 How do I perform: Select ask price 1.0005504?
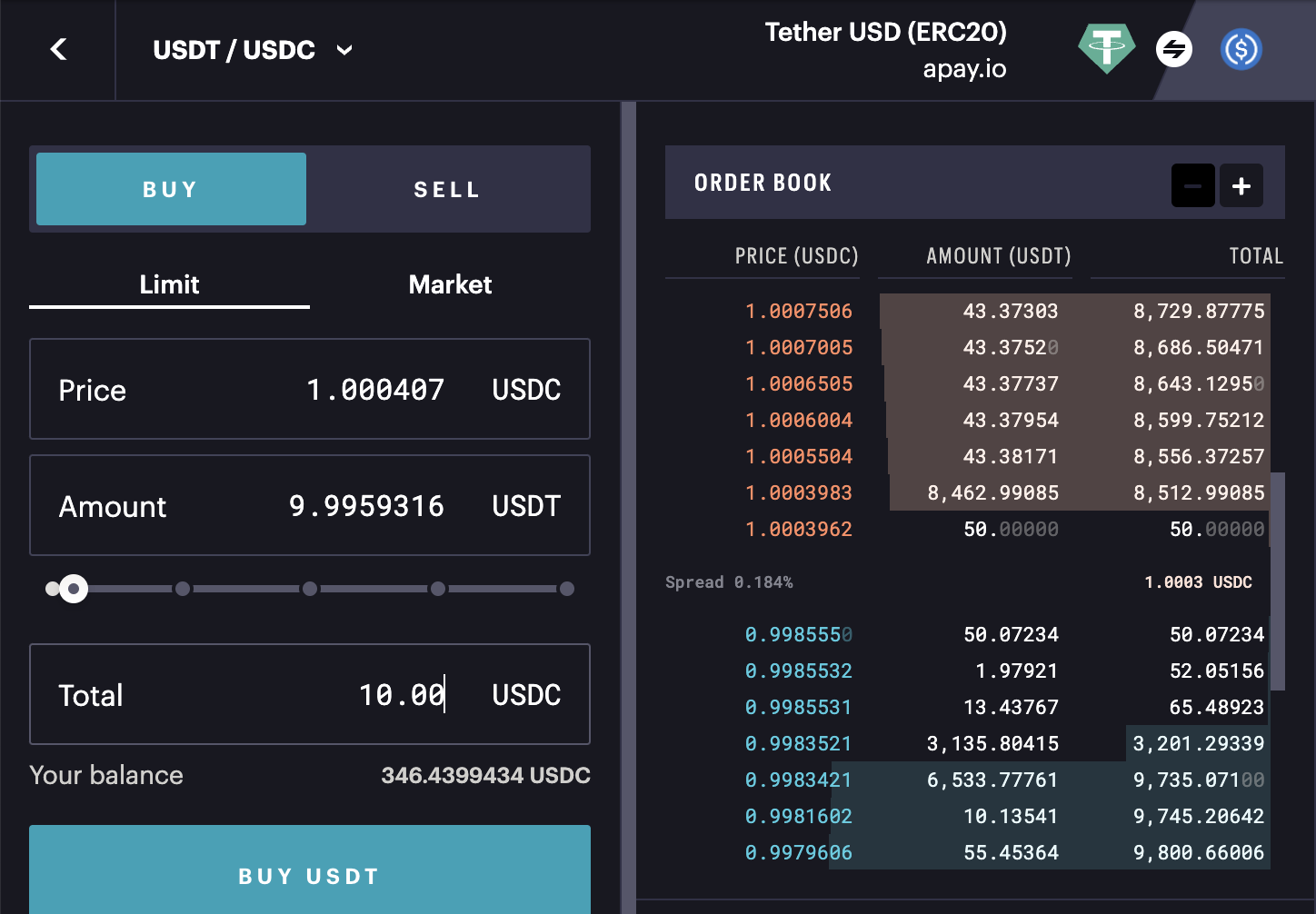(x=799, y=456)
